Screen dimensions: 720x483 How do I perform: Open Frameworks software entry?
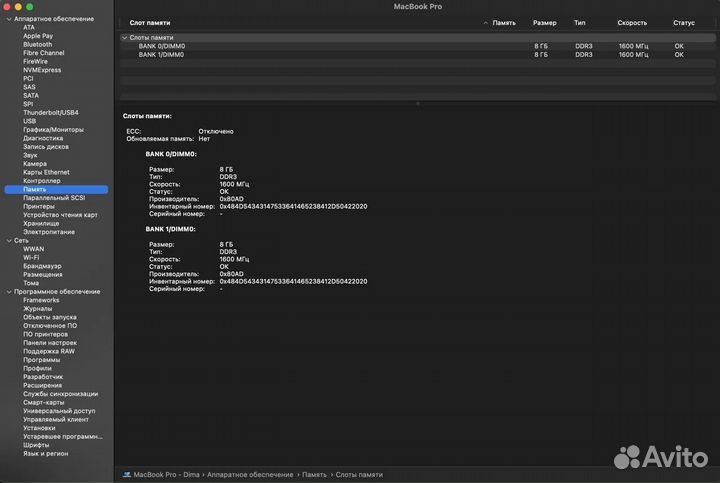[41, 300]
